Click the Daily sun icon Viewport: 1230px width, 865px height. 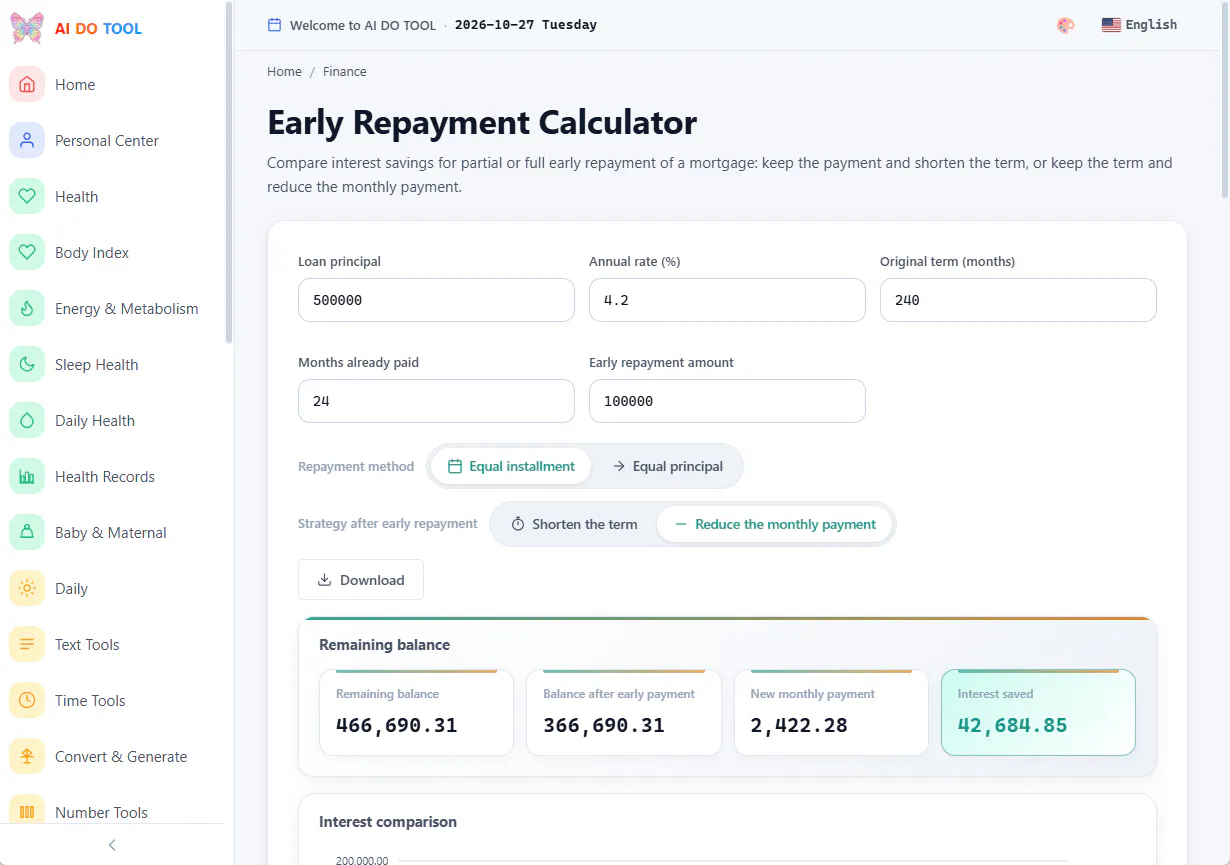tap(27, 589)
